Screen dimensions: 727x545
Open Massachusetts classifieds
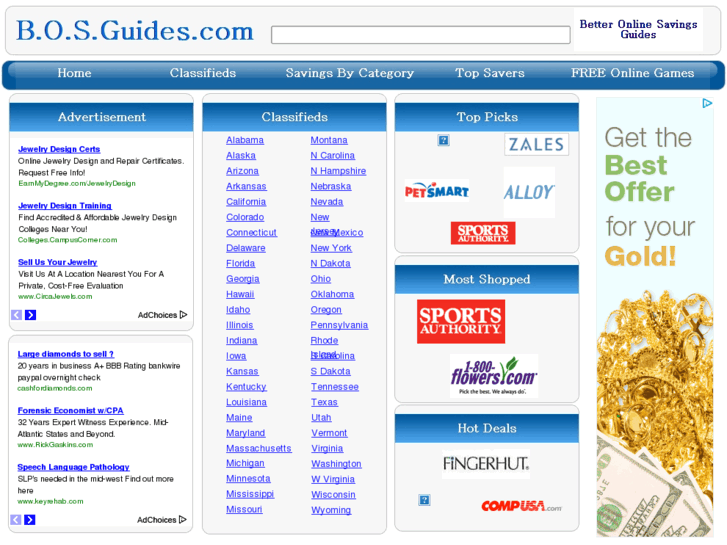tap(259, 449)
